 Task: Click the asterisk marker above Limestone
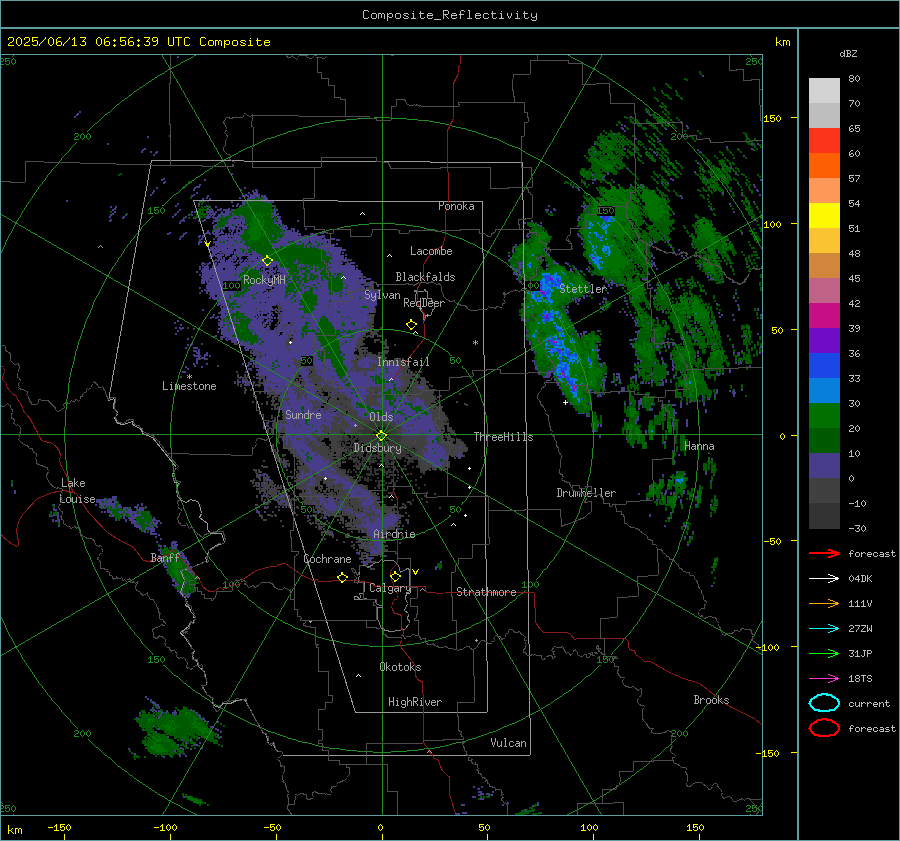click(189, 377)
